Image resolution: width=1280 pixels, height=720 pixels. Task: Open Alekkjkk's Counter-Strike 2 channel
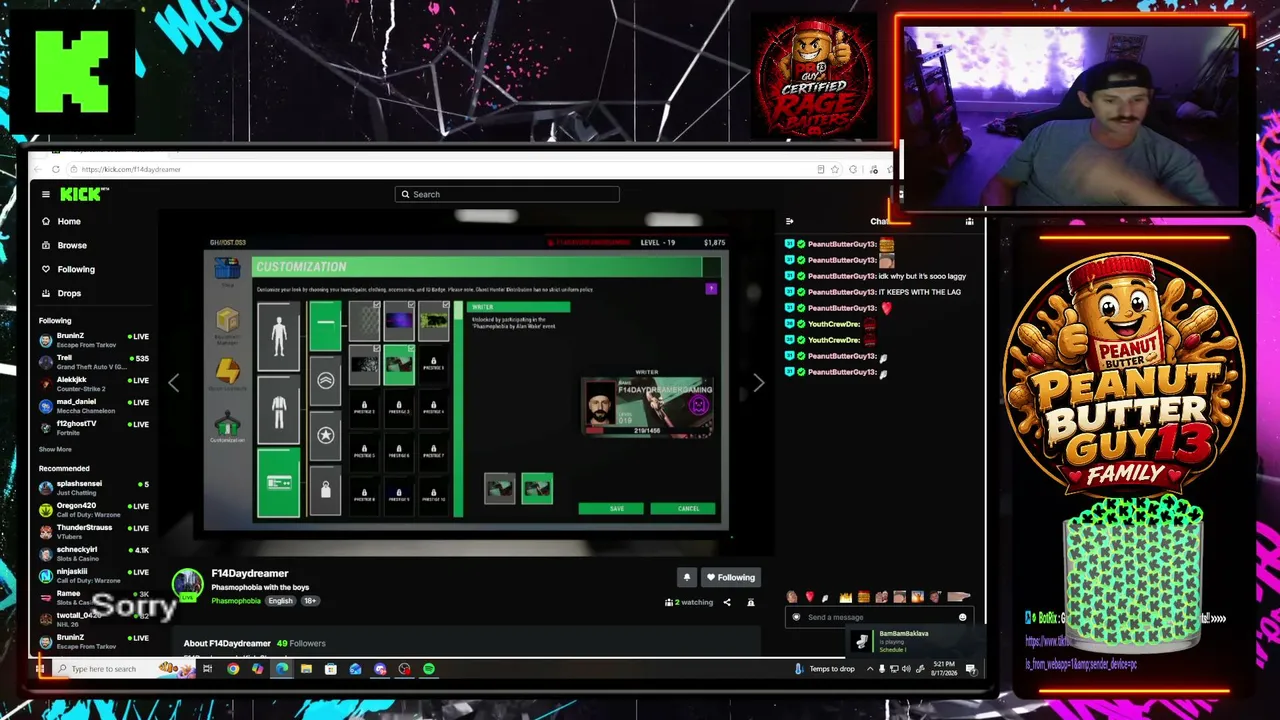(x=94, y=384)
